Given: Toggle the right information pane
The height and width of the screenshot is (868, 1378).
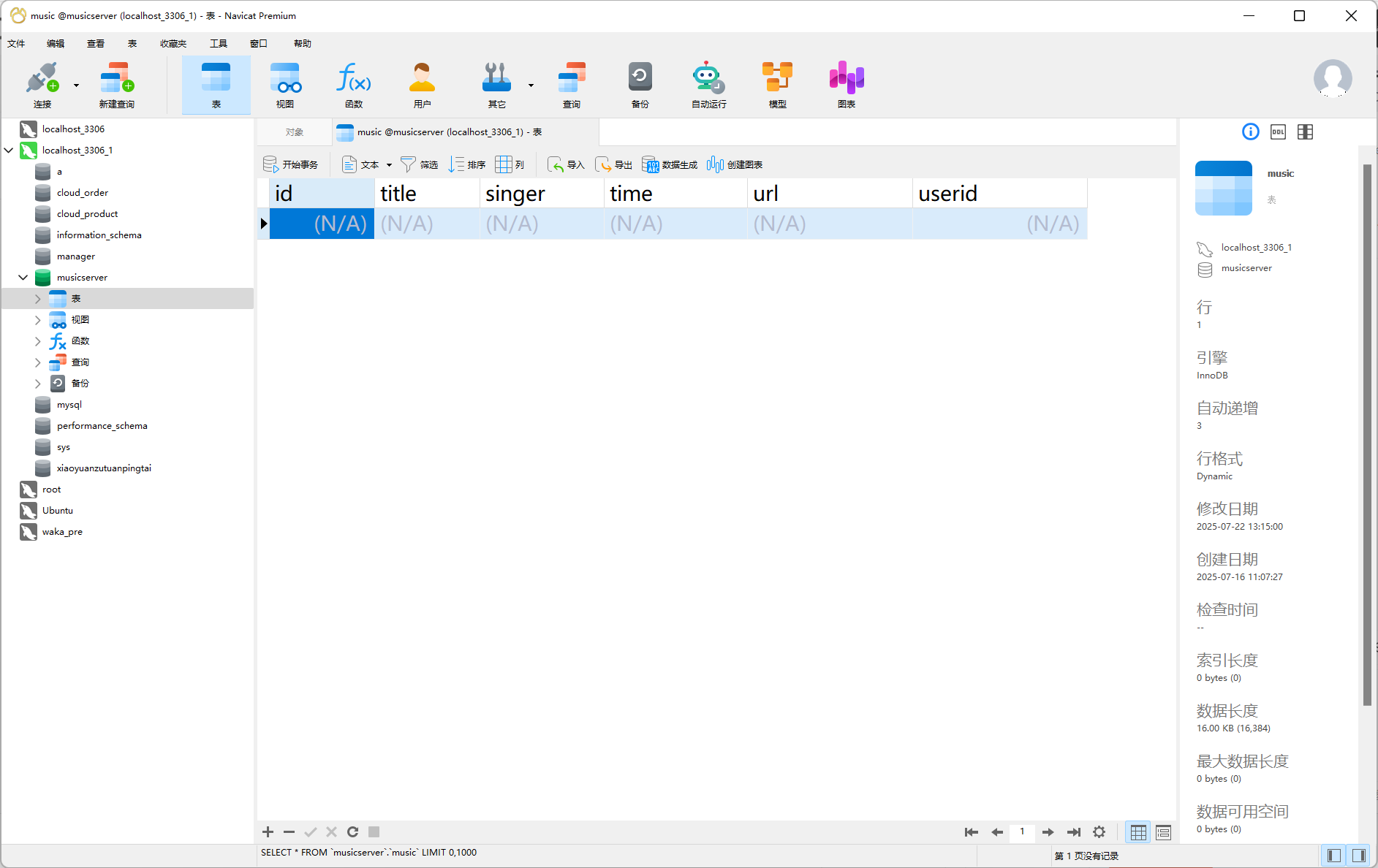Looking at the screenshot, I should coord(1359,856).
